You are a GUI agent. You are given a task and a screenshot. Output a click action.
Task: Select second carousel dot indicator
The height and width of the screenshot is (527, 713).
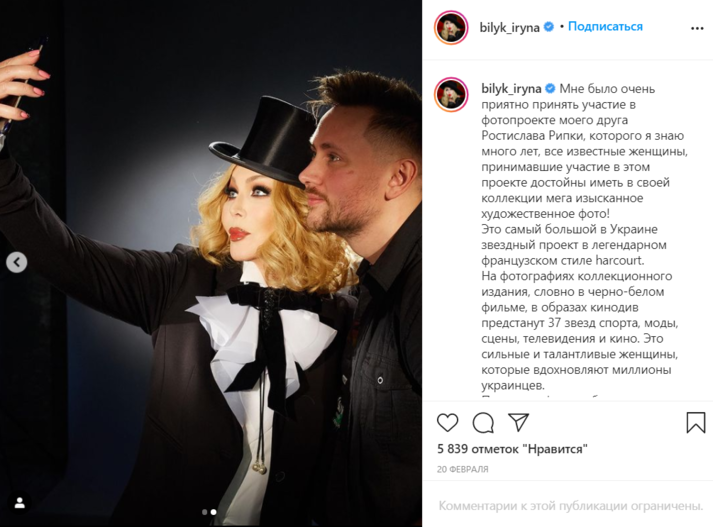pyautogui.click(x=214, y=512)
